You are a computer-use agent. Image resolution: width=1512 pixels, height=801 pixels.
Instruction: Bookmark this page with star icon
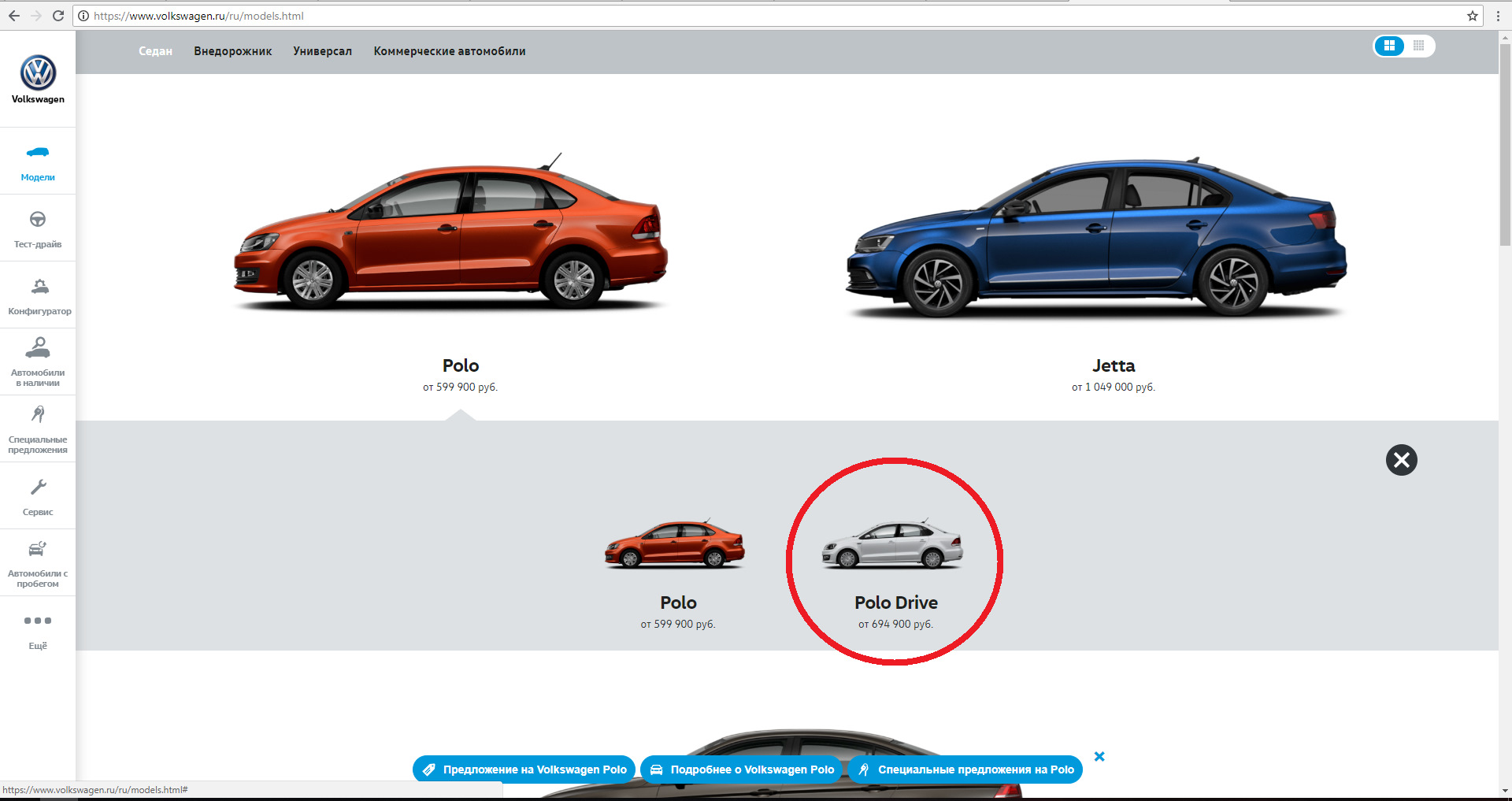pyautogui.click(x=1473, y=16)
